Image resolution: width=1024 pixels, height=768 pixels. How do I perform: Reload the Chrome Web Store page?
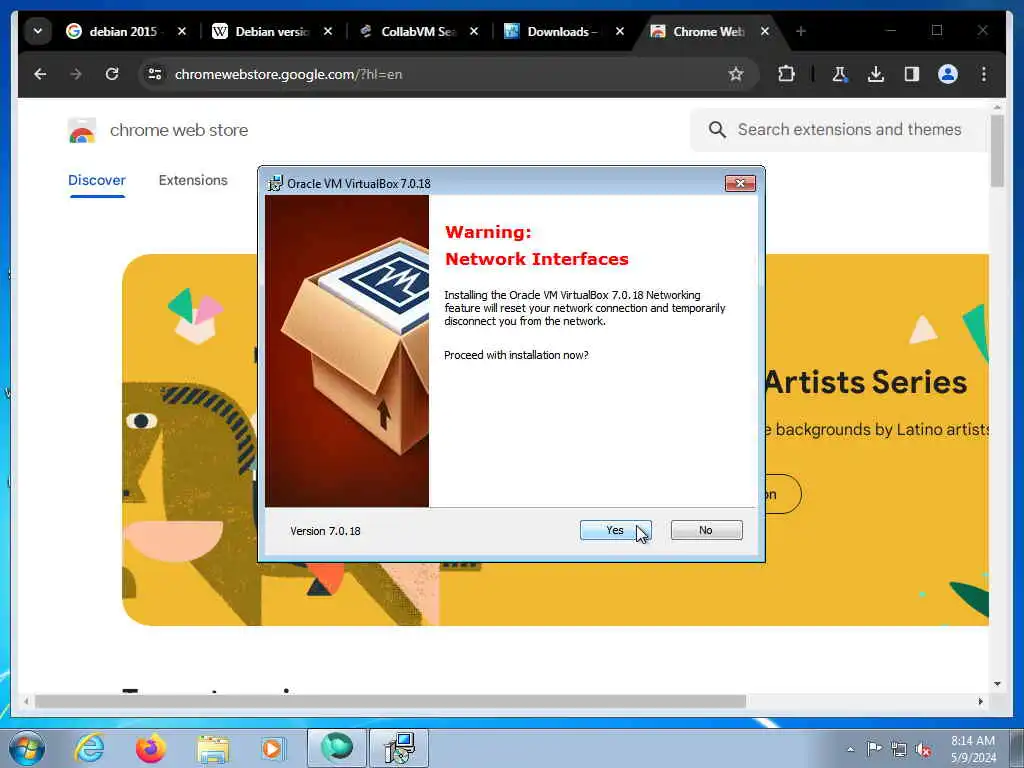click(x=112, y=74)
